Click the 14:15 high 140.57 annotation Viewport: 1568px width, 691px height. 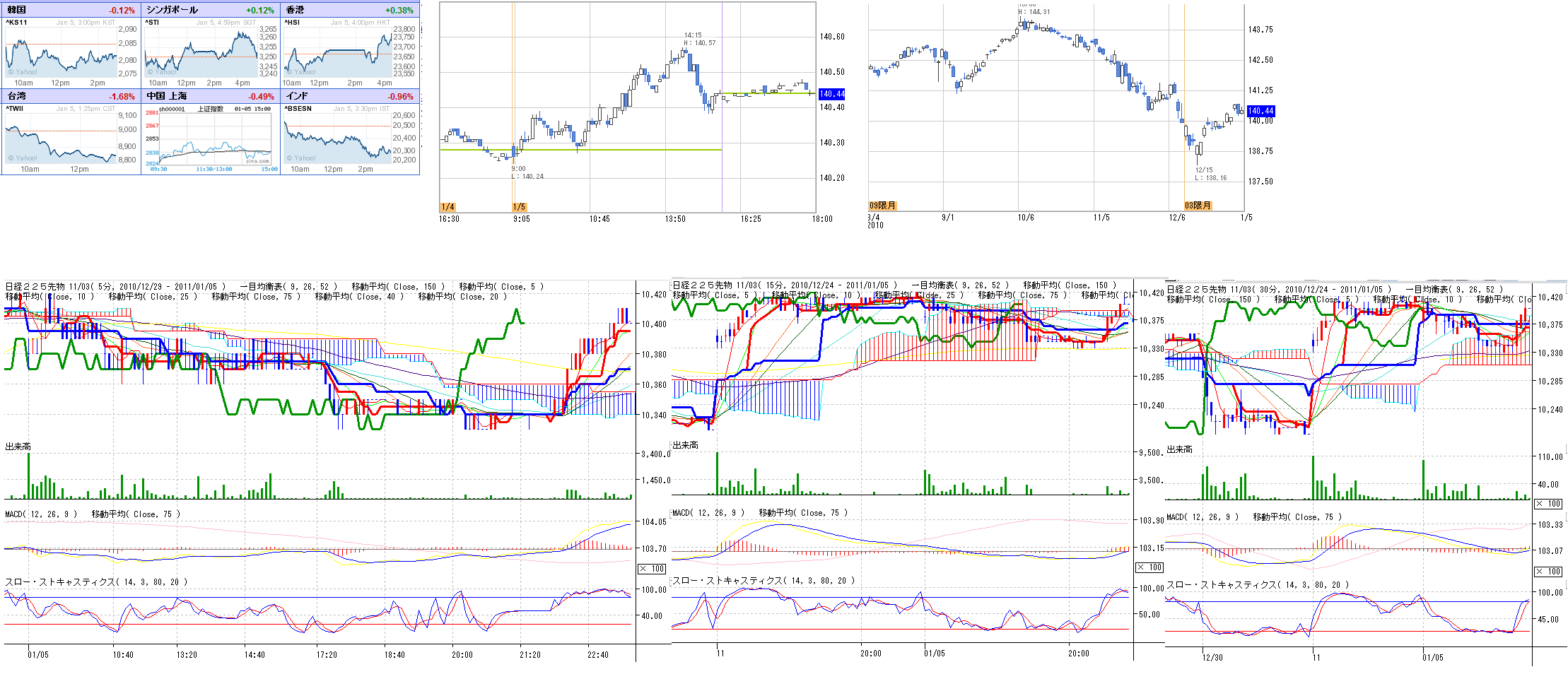[x=698, y=39]
